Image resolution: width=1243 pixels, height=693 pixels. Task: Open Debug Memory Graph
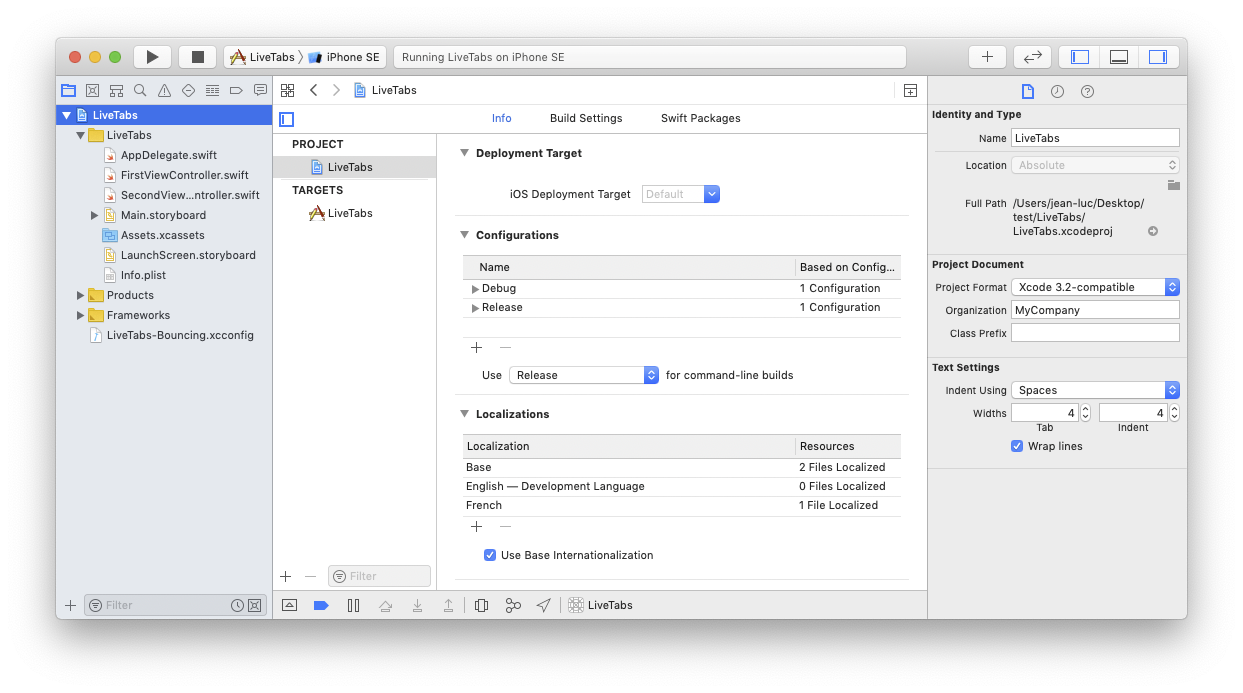(513, 605)
